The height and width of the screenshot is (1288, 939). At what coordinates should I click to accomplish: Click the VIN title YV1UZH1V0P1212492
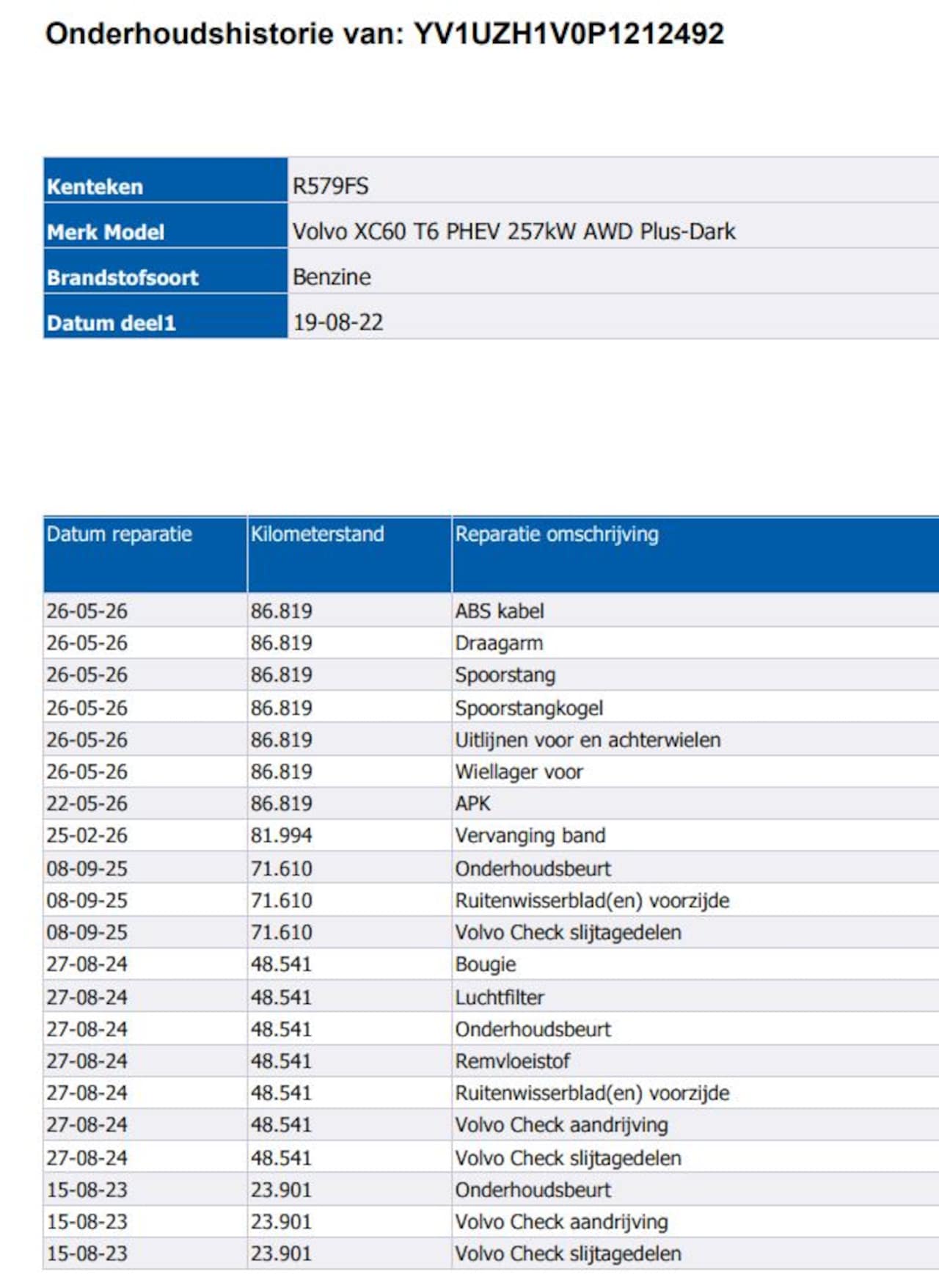569,34
